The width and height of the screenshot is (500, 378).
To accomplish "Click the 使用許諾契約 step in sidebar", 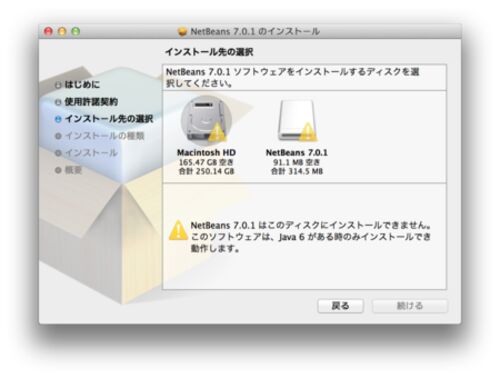I will (91, 102).
